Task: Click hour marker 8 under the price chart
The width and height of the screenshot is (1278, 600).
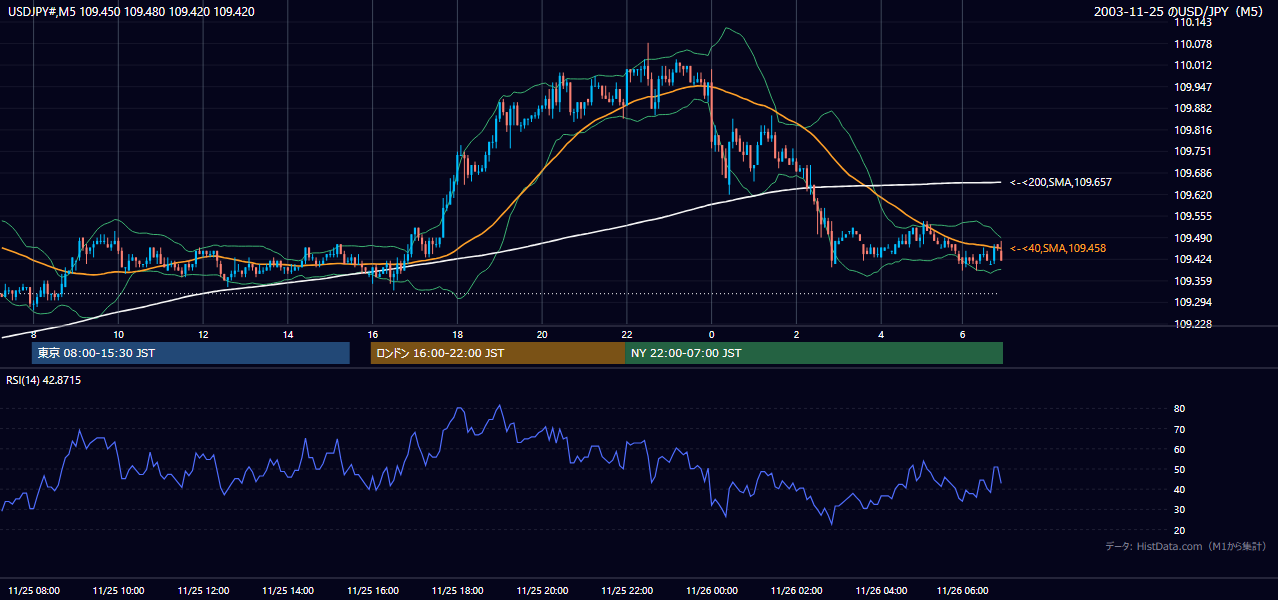Action: 34,334
